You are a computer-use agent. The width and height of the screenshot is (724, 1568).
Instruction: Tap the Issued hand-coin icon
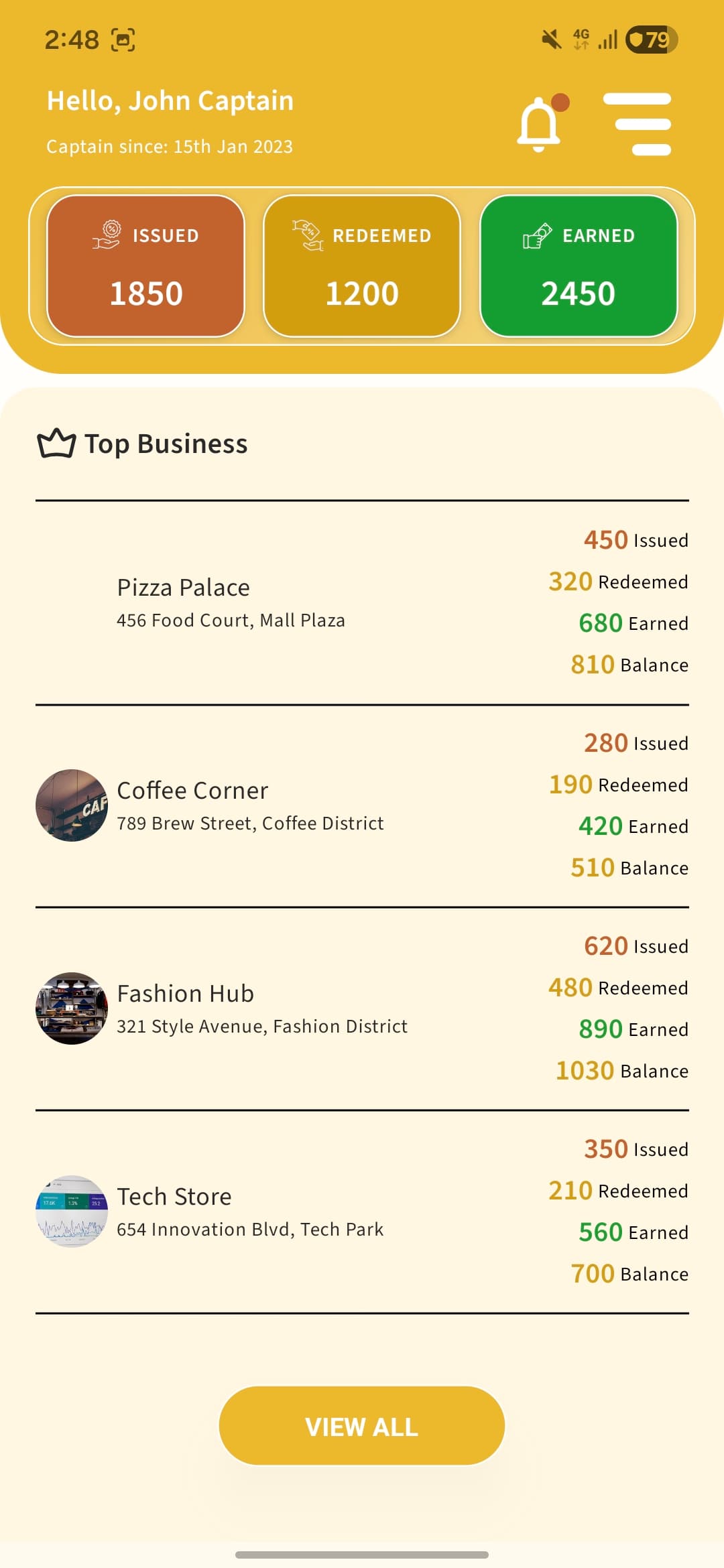[x=107, y=235]
